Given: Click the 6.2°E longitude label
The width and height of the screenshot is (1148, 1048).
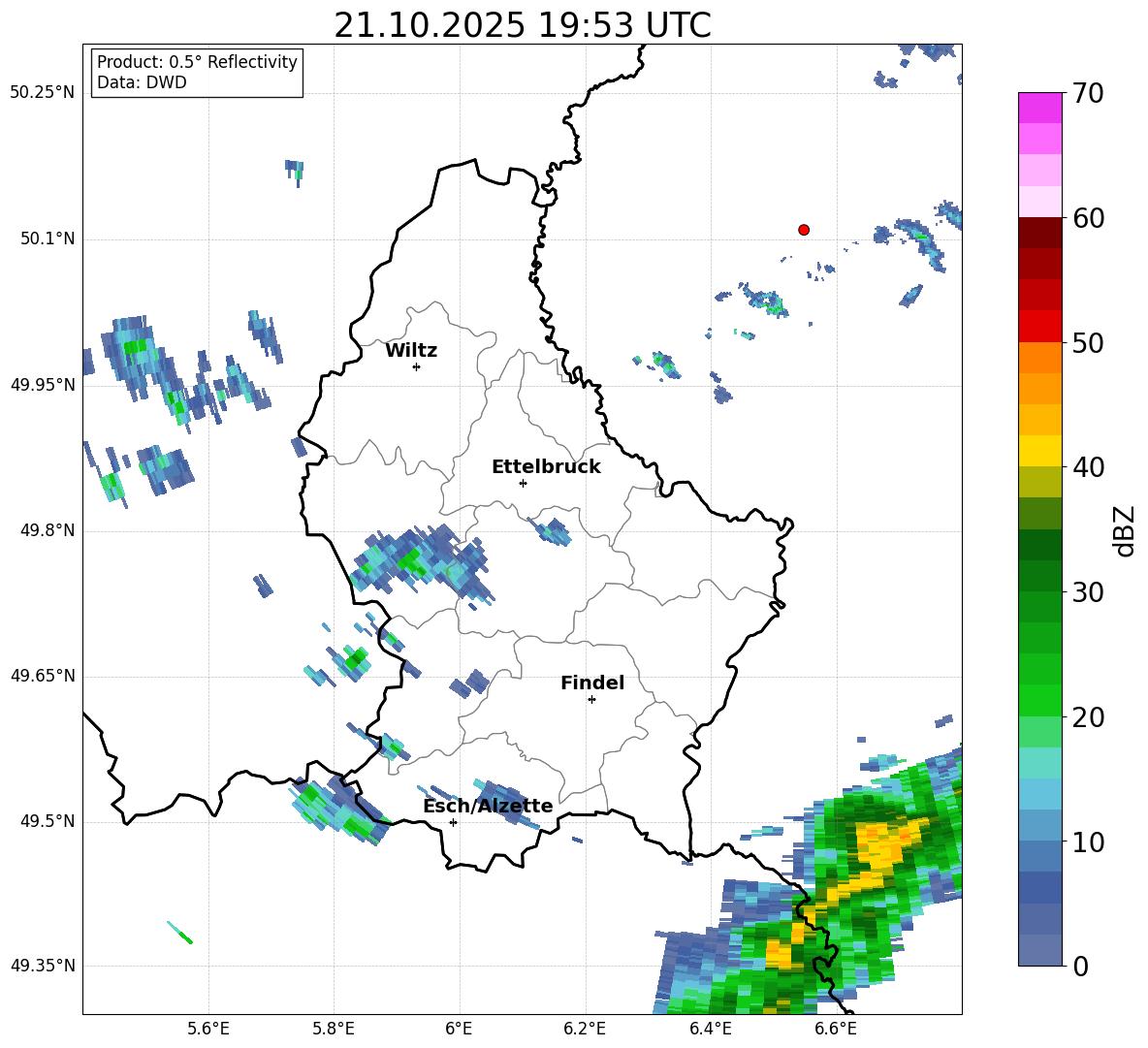Looking at the screenshot, I should 585,1030.
